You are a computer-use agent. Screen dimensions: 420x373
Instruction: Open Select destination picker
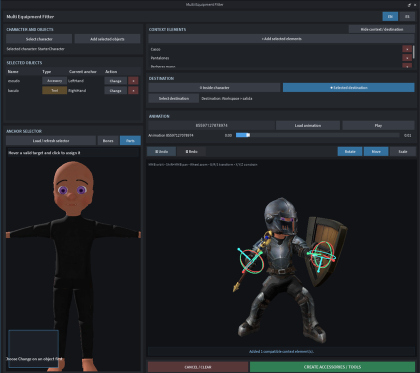click(174, 98)
